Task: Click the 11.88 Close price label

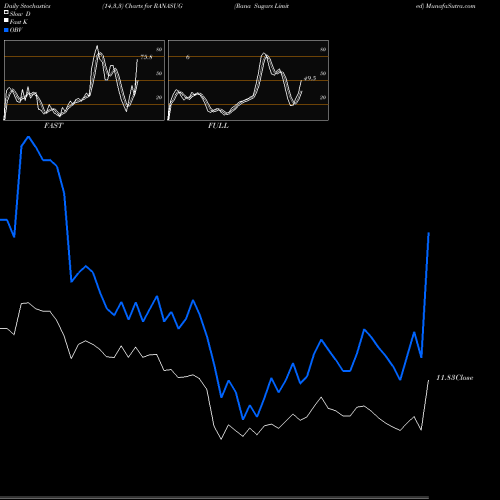Action: [x=455, y=378]
